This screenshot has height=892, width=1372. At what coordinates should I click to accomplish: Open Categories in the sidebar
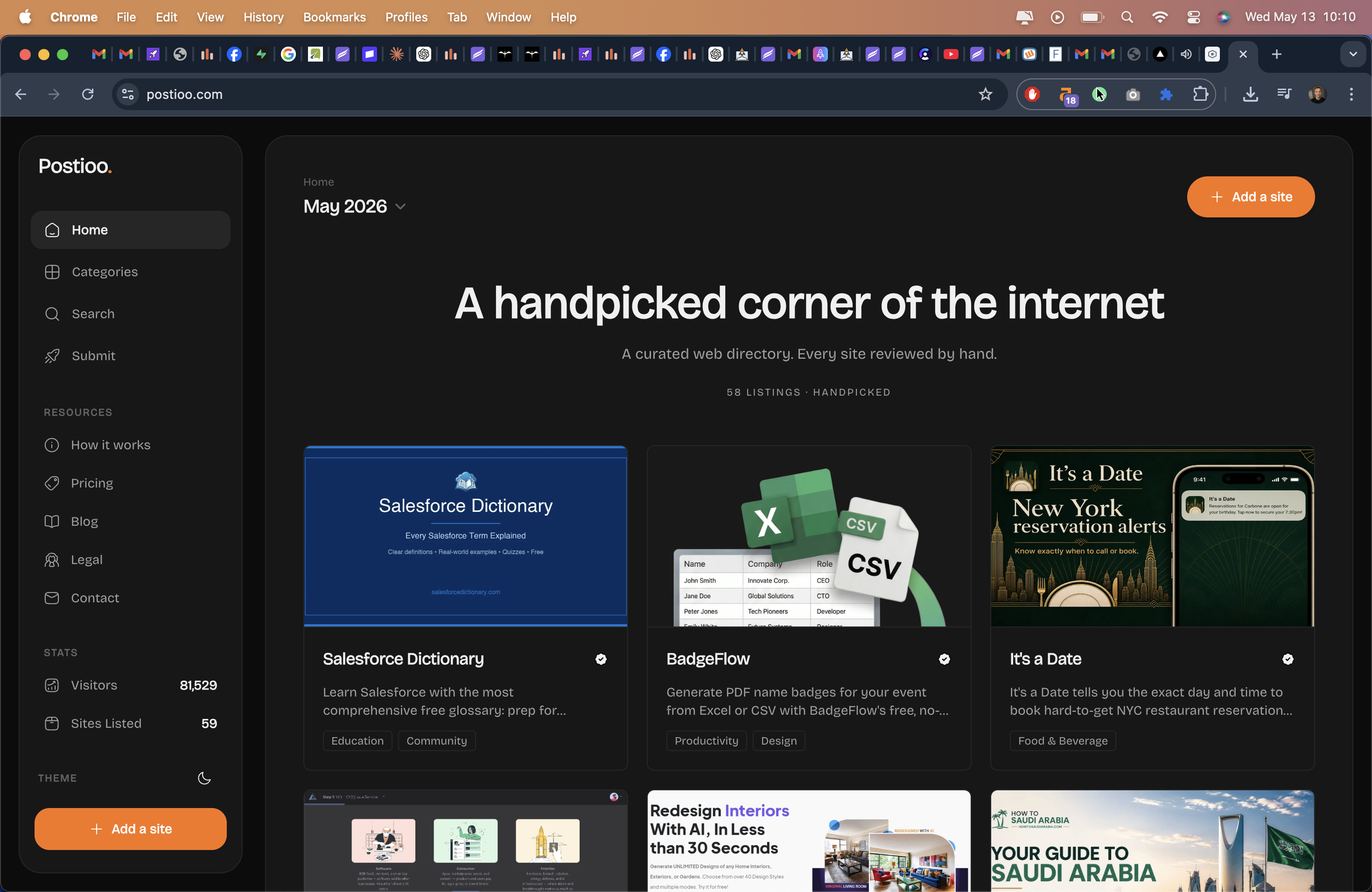click(x=130, y=272)
